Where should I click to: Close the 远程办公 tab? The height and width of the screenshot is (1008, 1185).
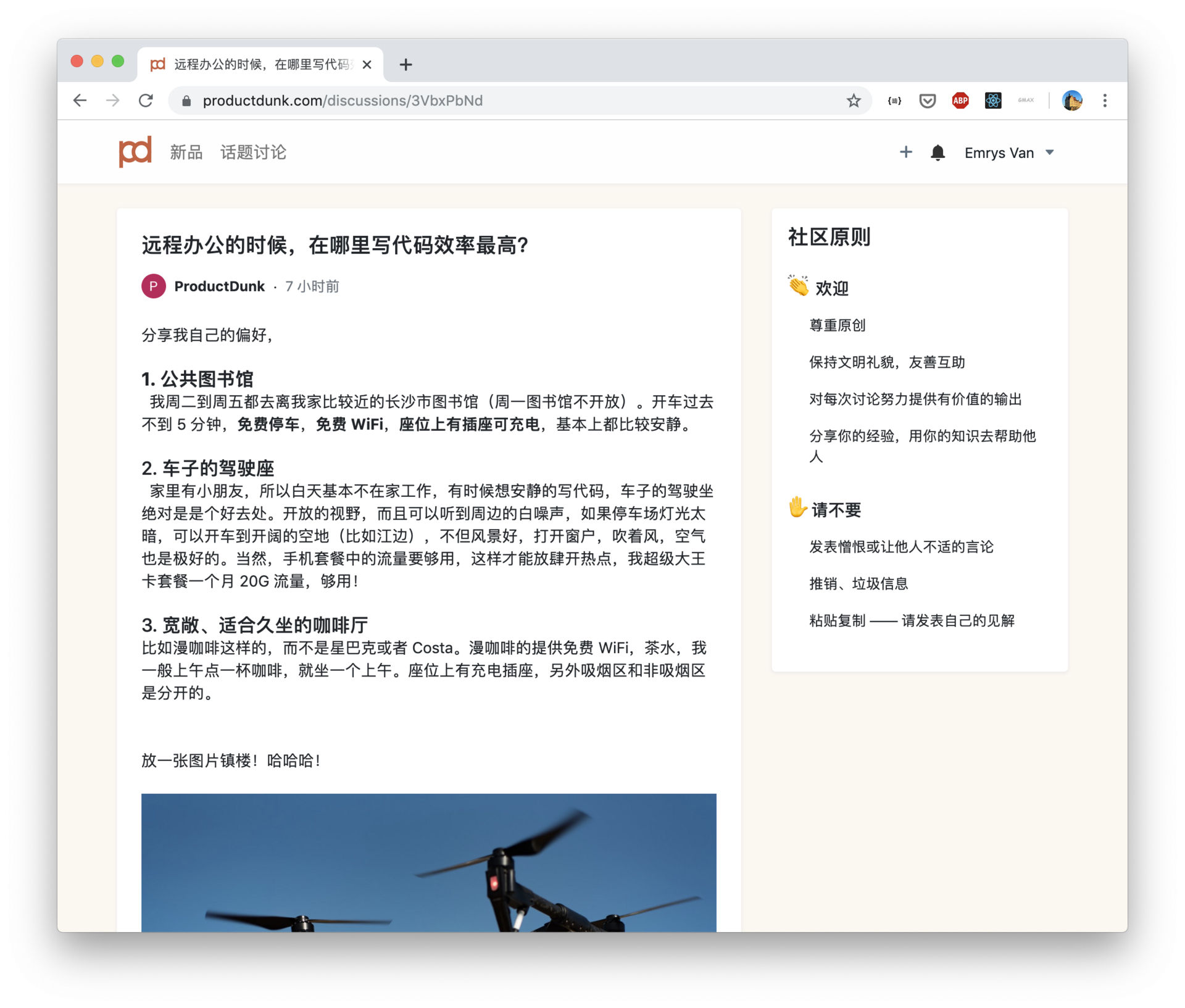(x=367, y=64)
